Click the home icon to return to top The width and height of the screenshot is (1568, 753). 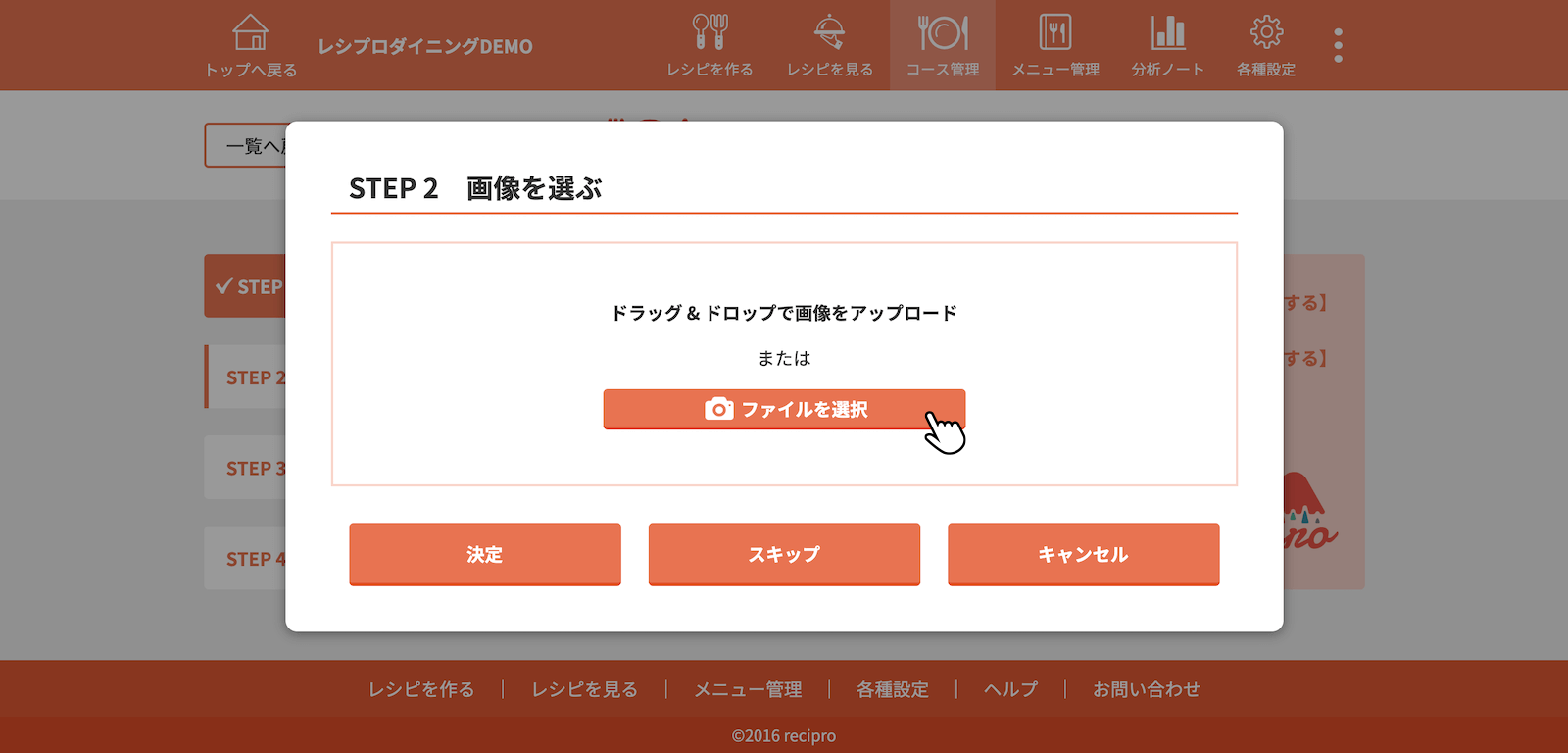(250, 33)
